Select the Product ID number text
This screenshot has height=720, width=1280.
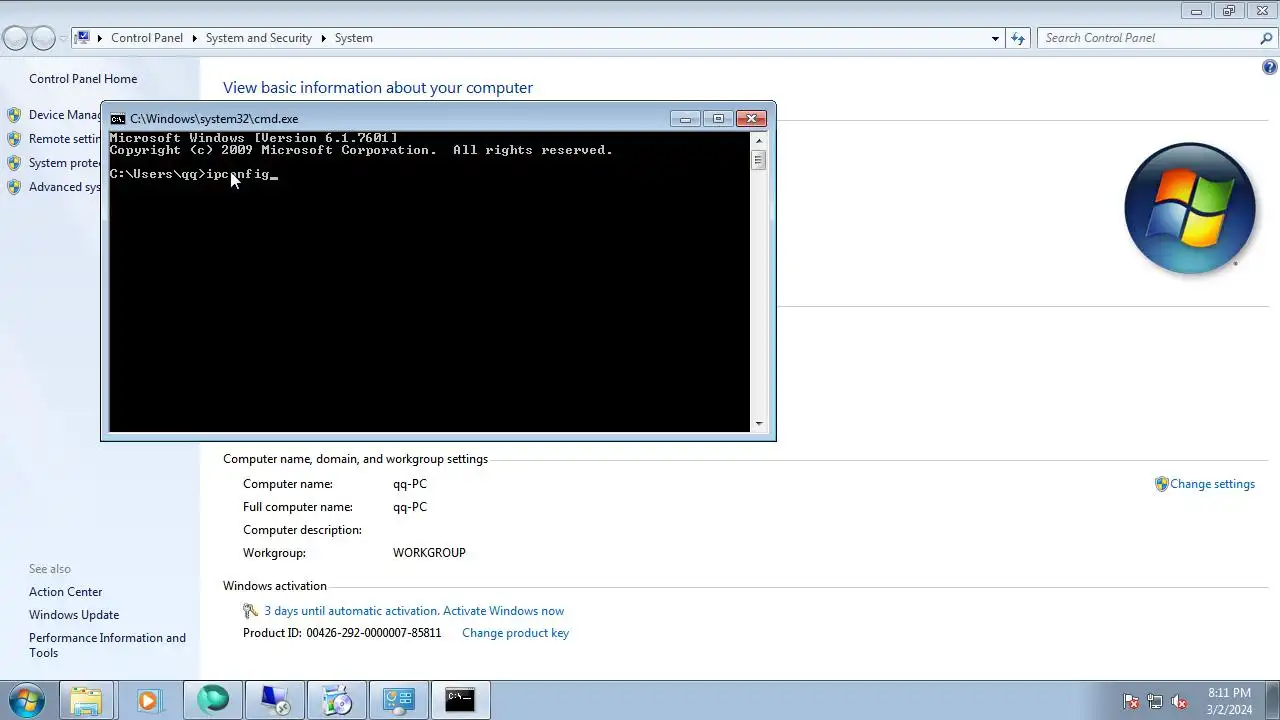[x=374, y=633]
